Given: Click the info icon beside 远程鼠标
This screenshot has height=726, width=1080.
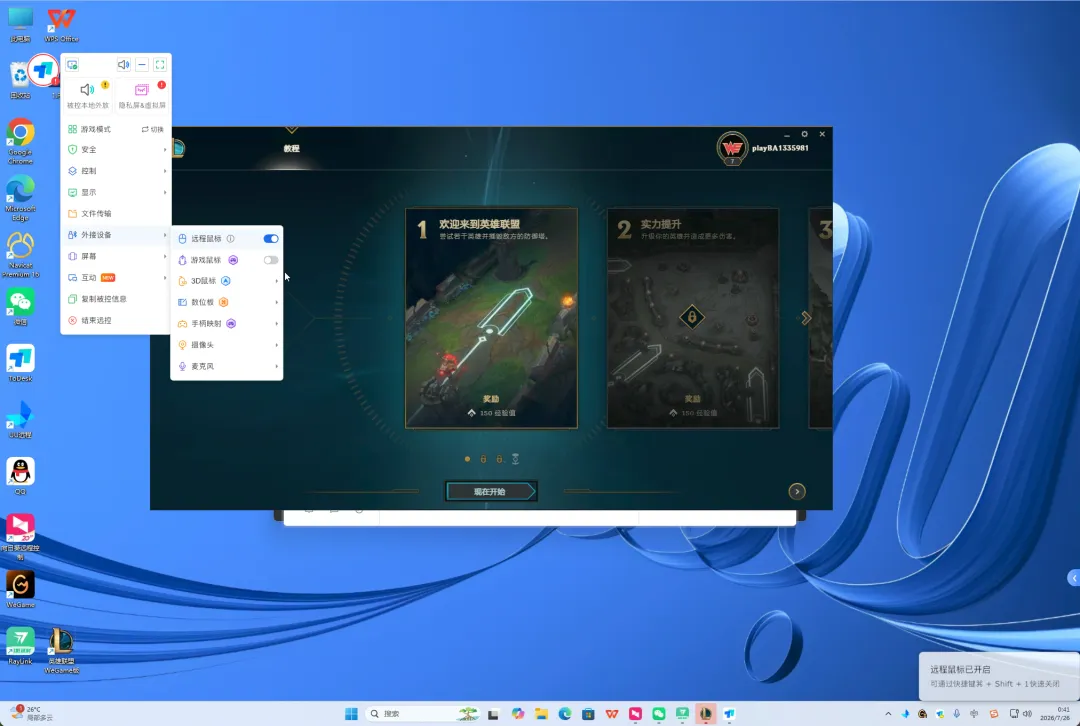Looking at the screenshot, I should (231, 238).
